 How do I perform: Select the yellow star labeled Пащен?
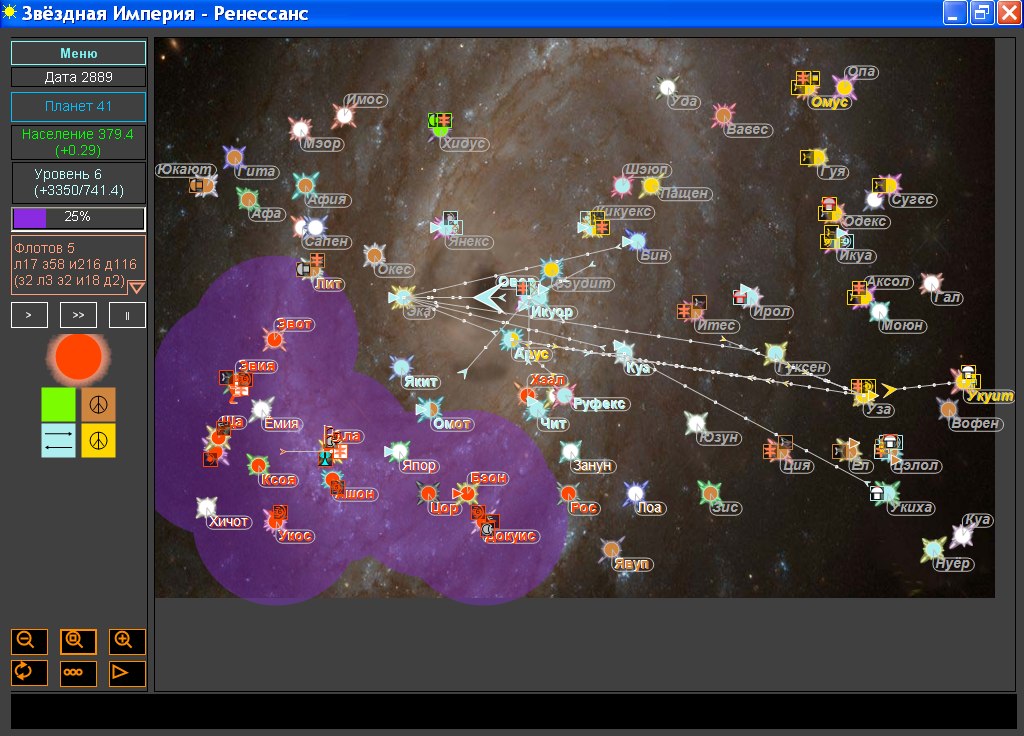[x=650, y=186]
